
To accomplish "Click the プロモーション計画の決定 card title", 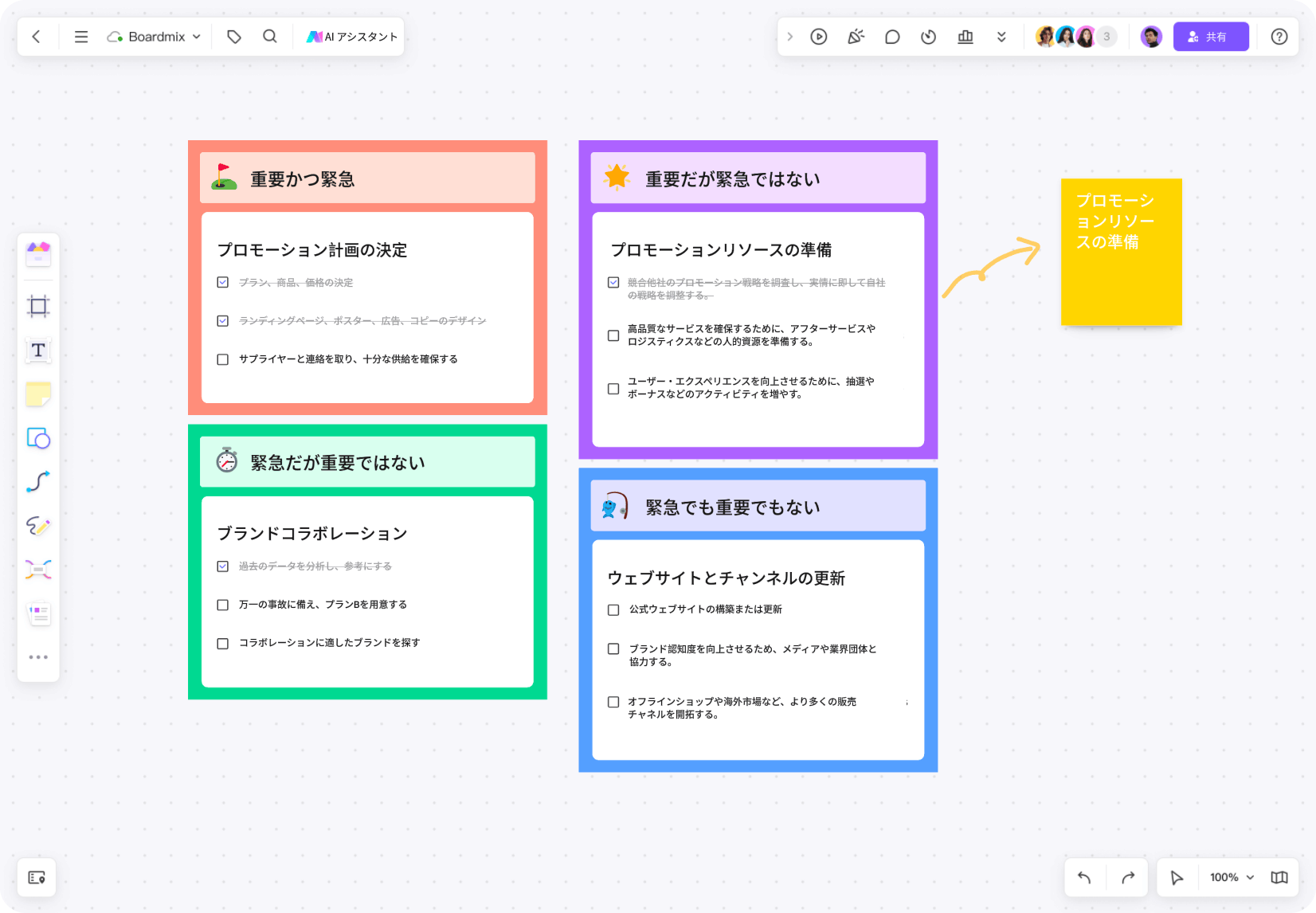I will 312,250.
